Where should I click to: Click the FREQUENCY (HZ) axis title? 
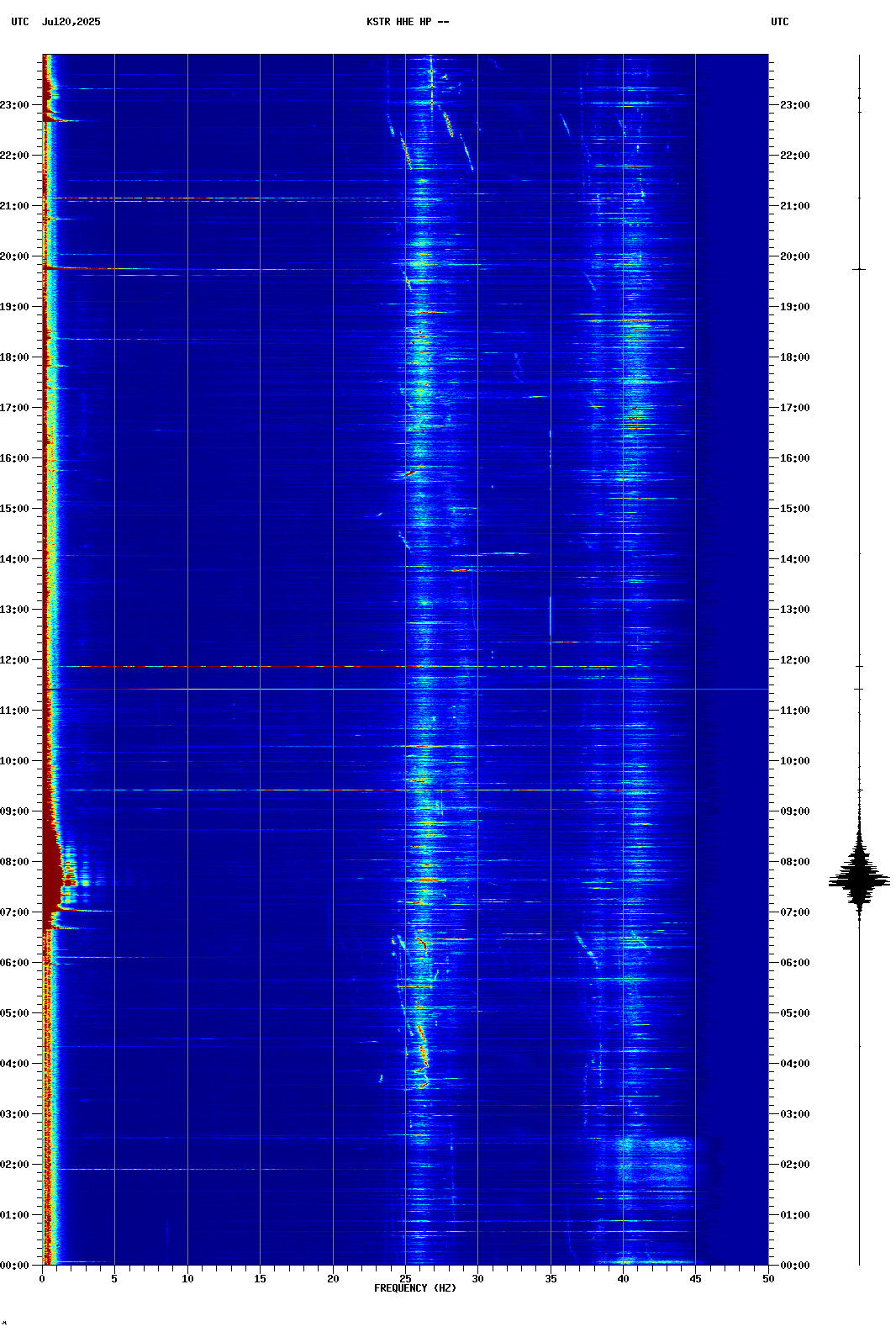coord(415,1288)
